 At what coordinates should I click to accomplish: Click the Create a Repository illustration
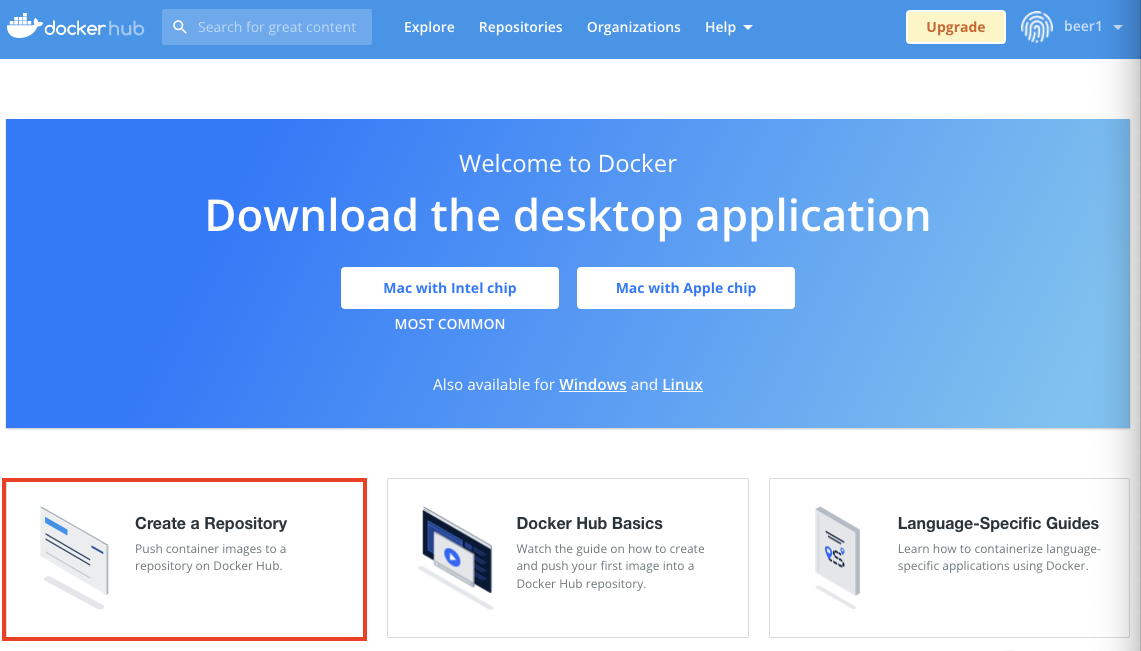74,557
